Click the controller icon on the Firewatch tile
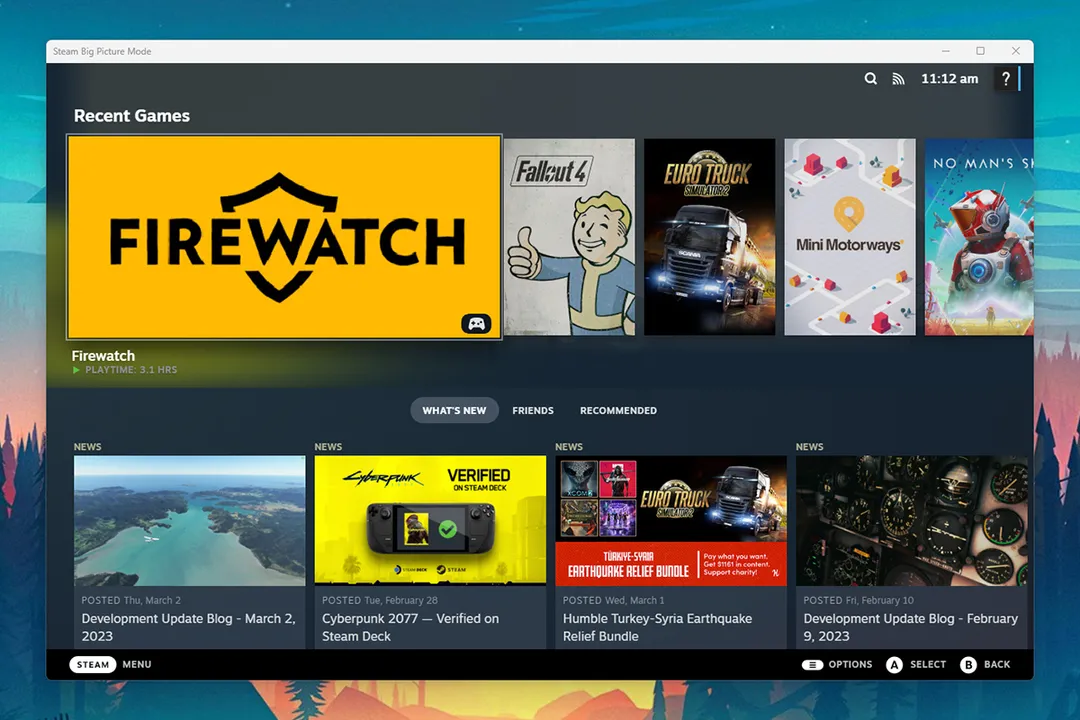The image size is (1080, 720). click(476, 323)
